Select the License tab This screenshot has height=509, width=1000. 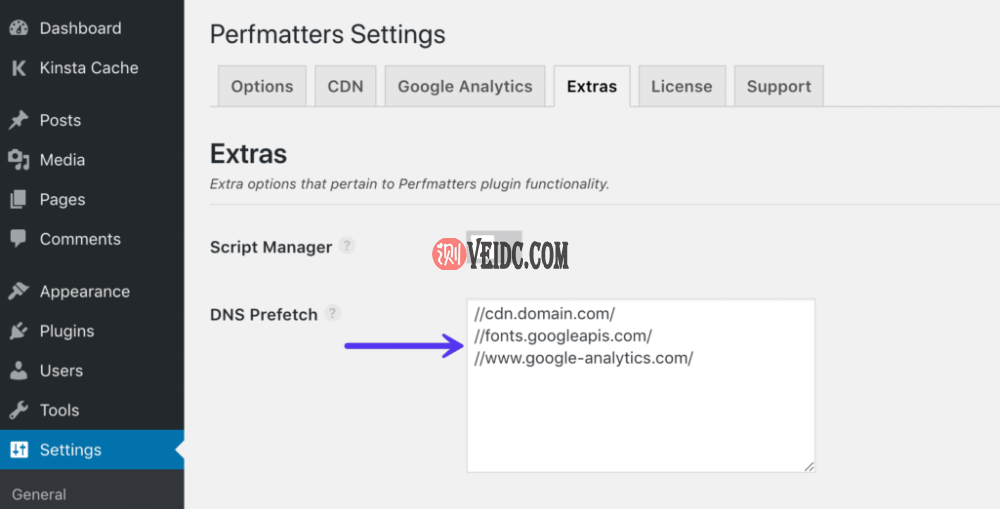click(x=681, y=86)
